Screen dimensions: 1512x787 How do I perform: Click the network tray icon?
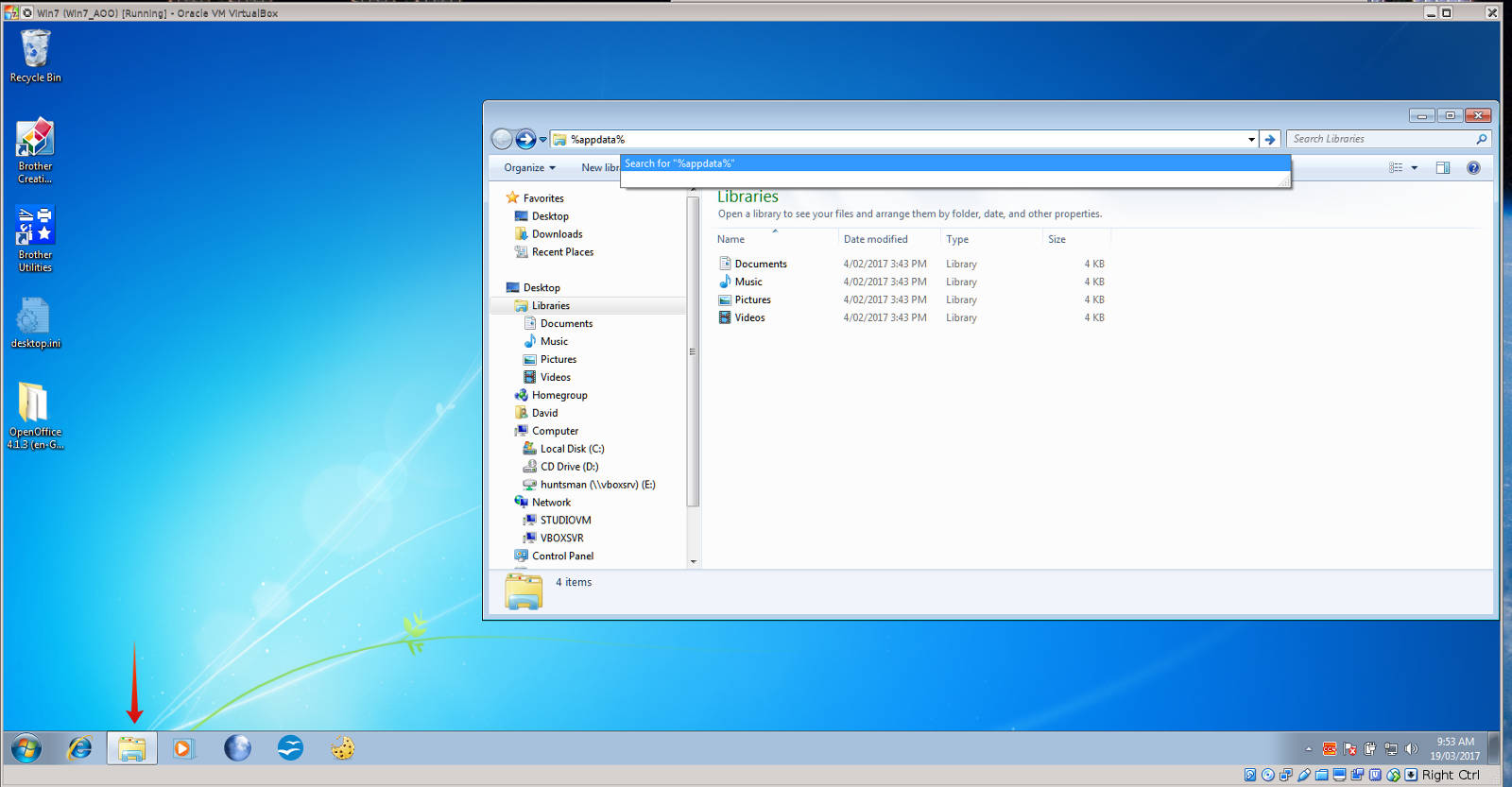point(1391,749)
